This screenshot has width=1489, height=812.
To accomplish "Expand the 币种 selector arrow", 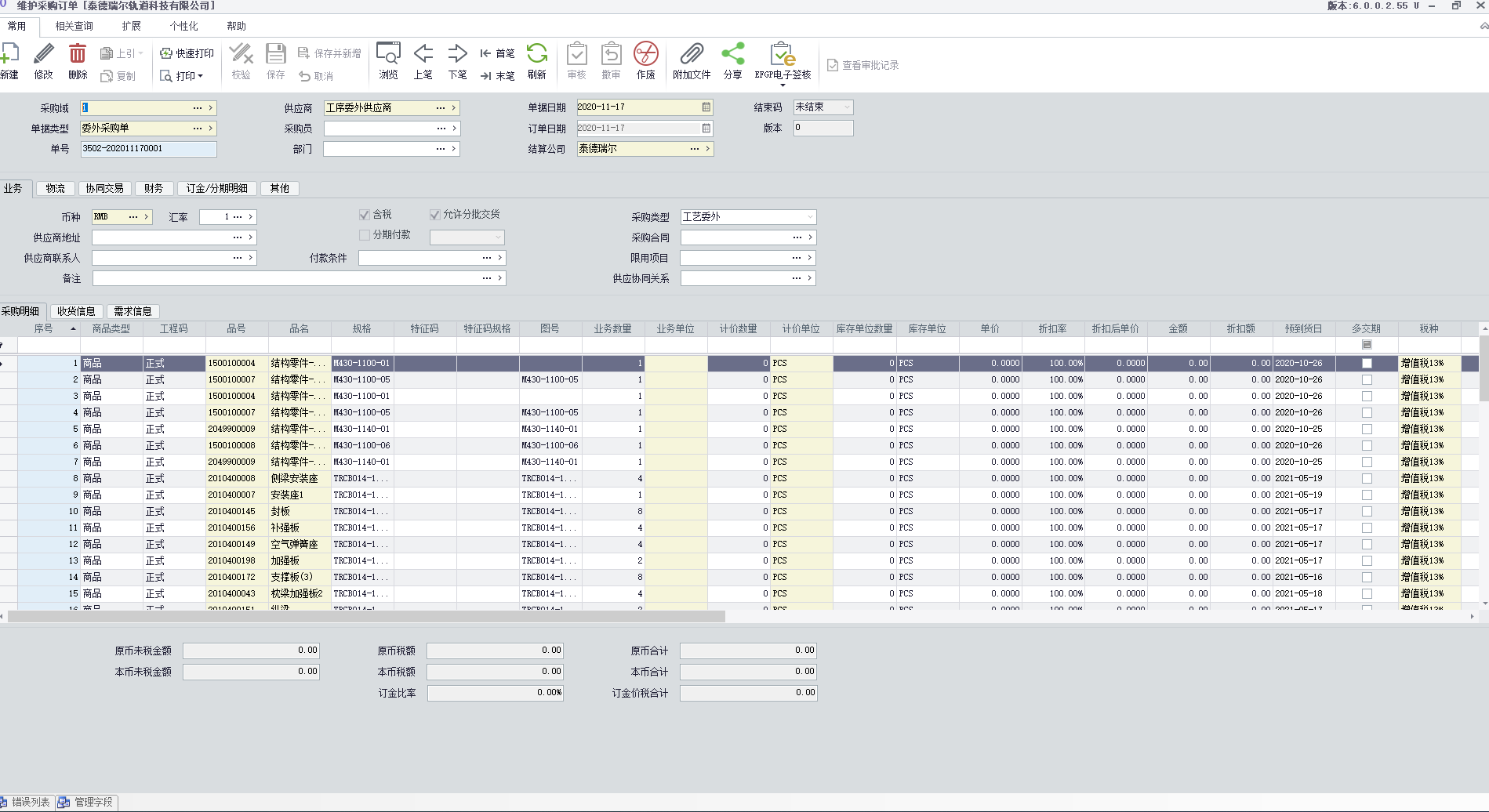I will 147,217.
